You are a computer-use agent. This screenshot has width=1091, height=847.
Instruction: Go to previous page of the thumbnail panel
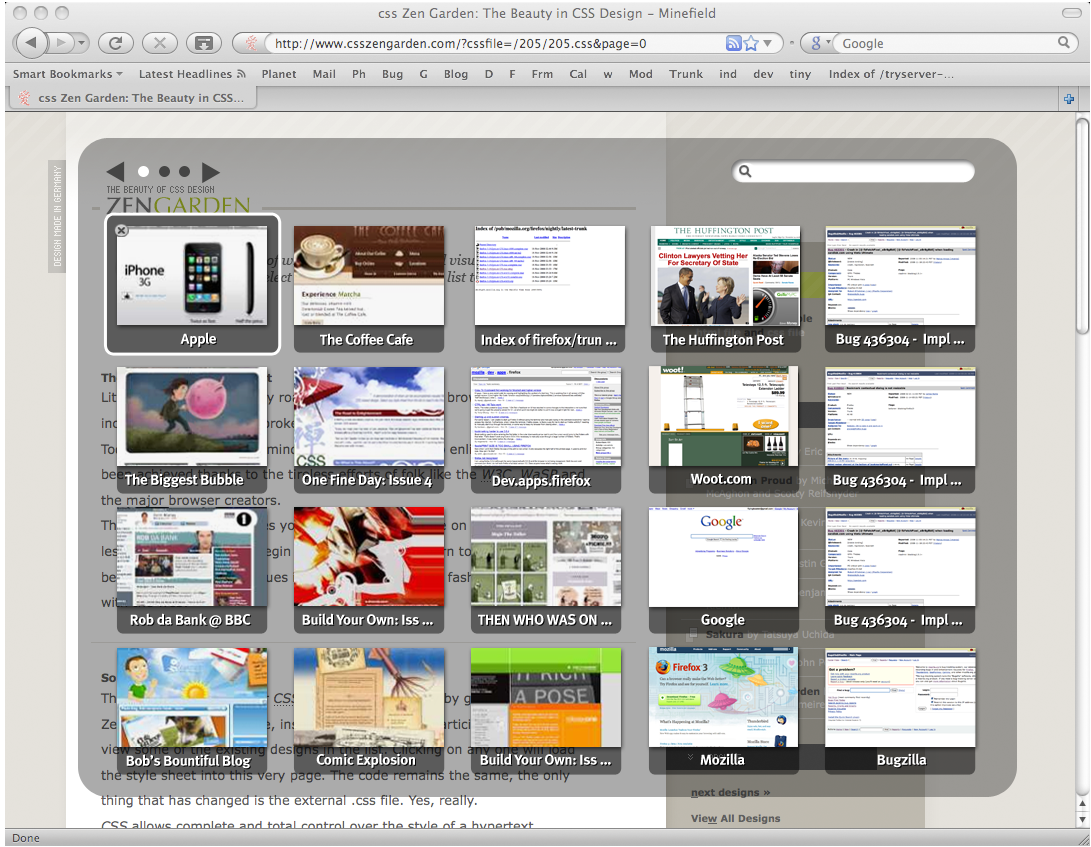click(x=116, y=171)
